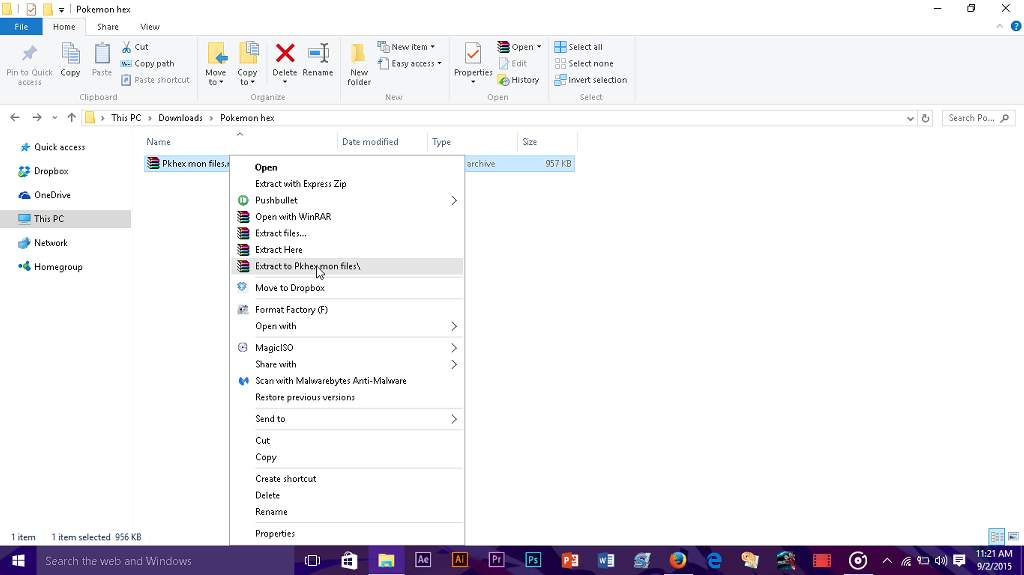Open the Easy access dropdown

coord(409,63)
